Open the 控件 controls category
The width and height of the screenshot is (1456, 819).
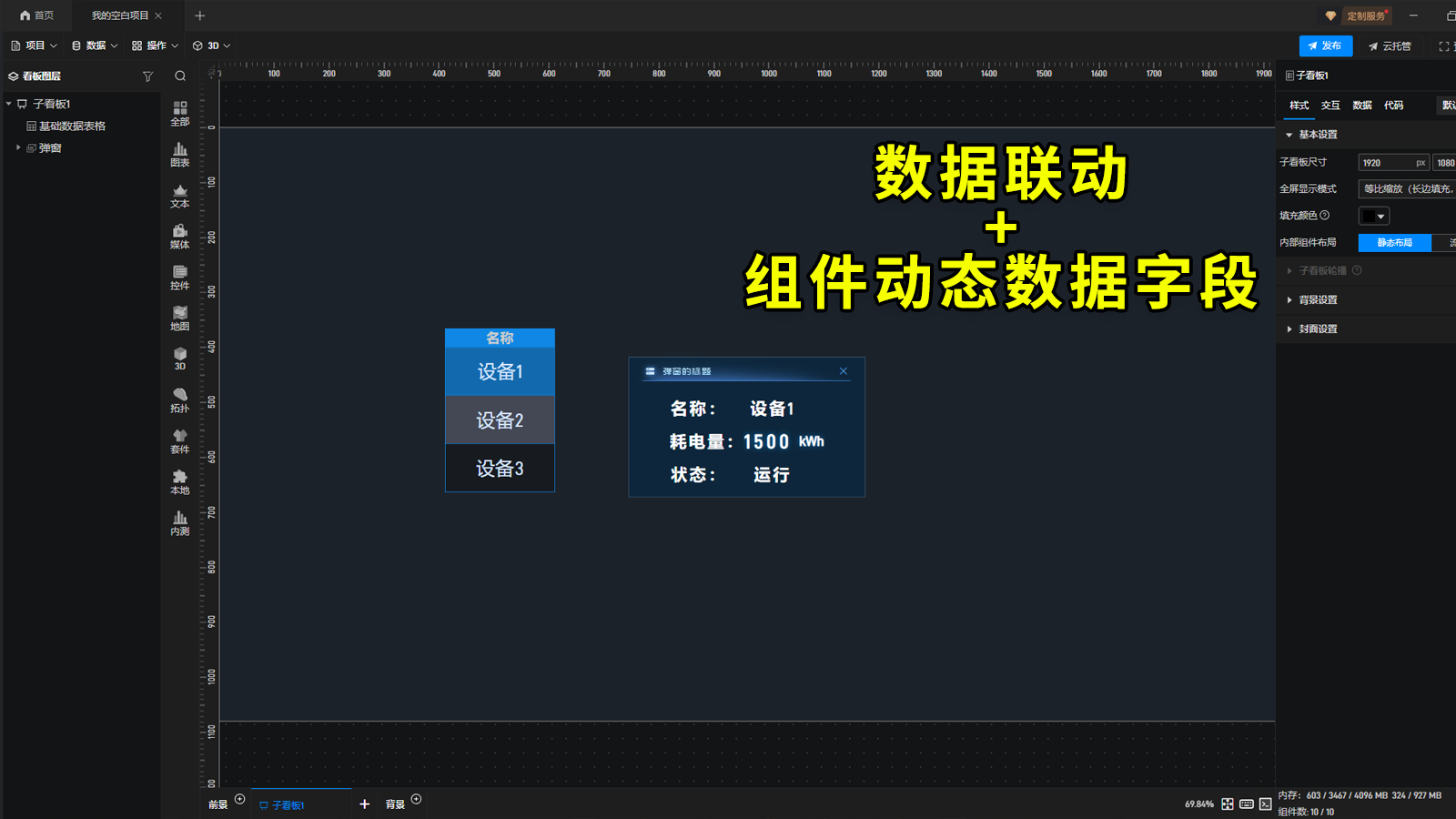180,277
